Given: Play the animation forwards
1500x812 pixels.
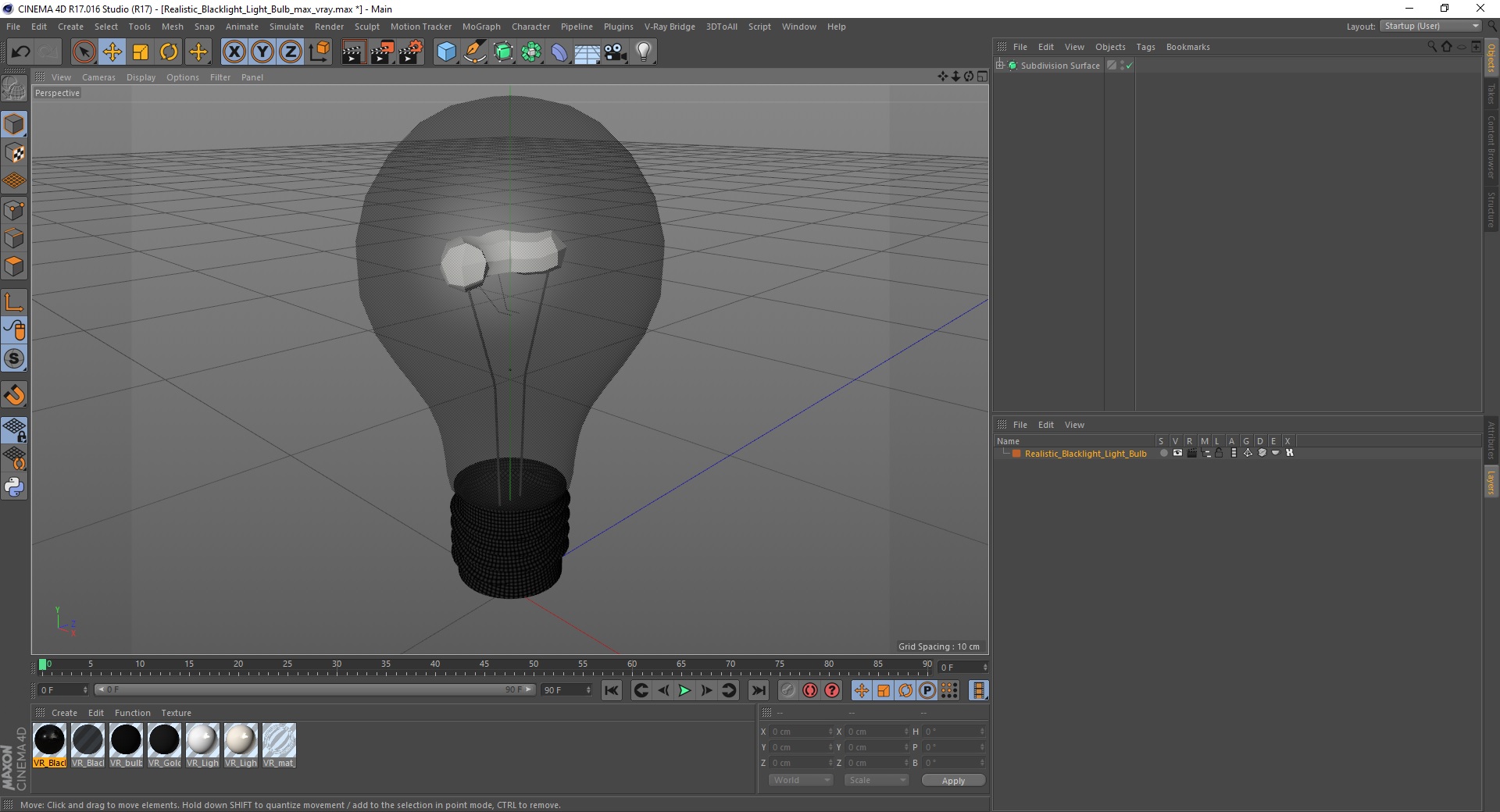Looking at the screenshot, I should pos(684,690).
